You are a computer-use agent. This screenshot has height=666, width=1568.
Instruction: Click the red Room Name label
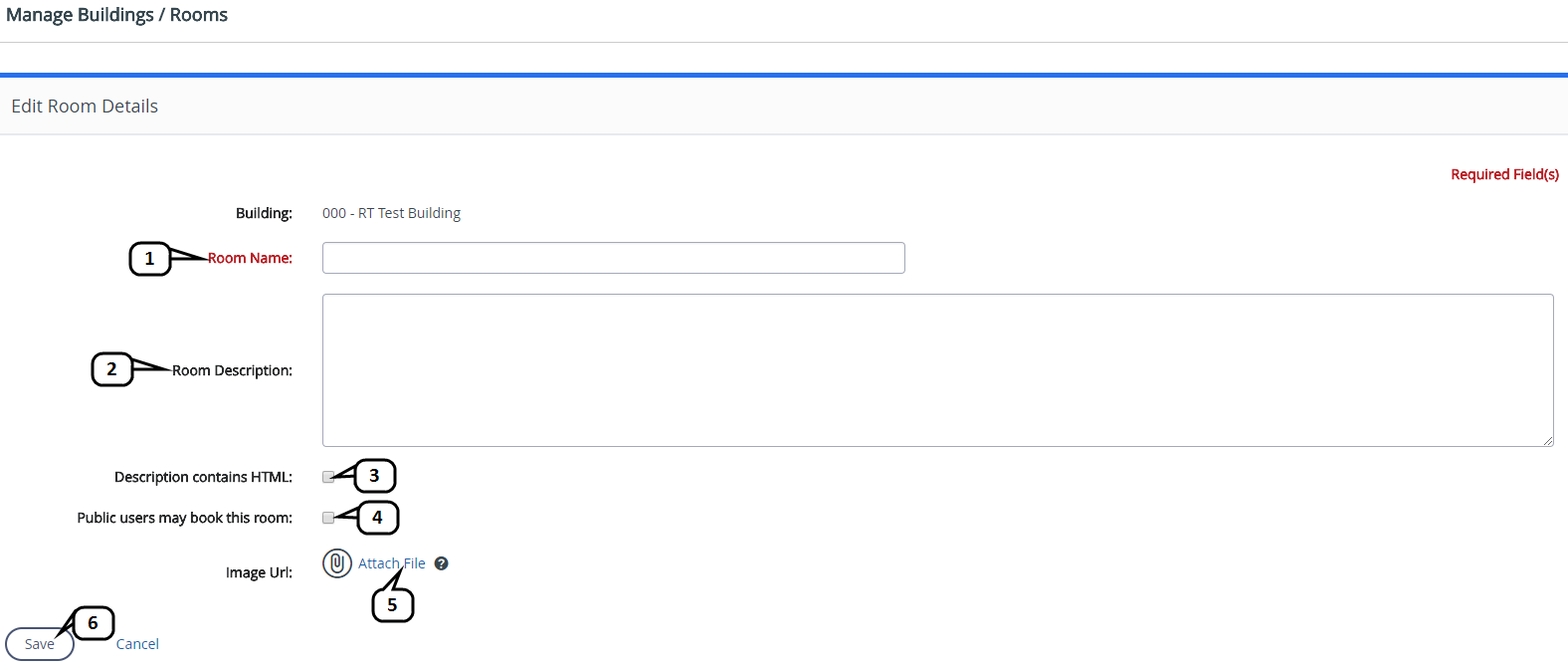point(250,258)
